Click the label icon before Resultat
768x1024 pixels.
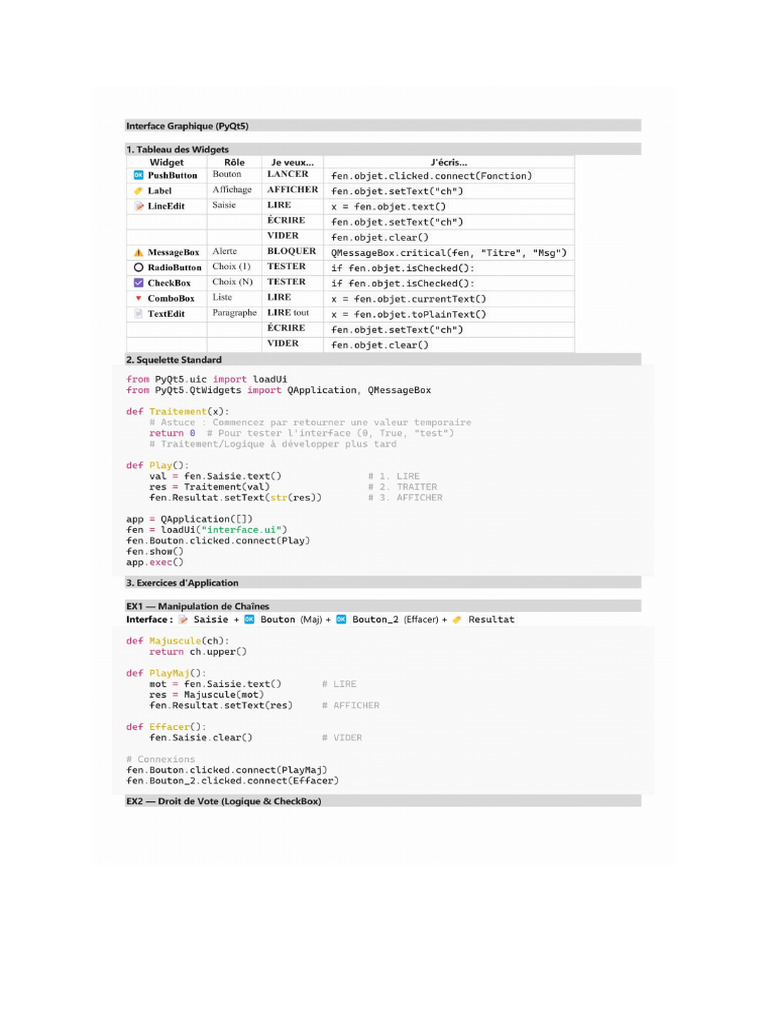pyautogui.click(x=457, y=619)
